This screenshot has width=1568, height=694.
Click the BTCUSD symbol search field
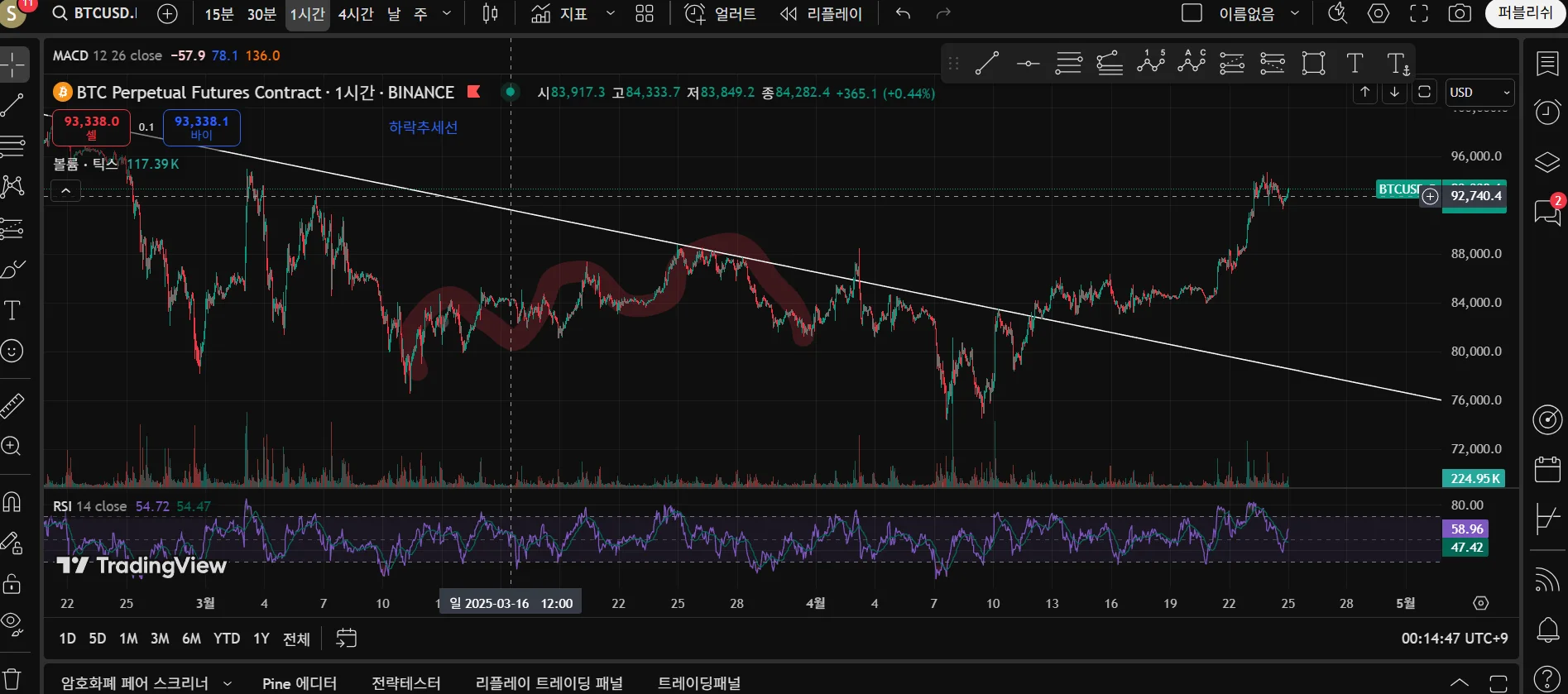click(95, 14)
